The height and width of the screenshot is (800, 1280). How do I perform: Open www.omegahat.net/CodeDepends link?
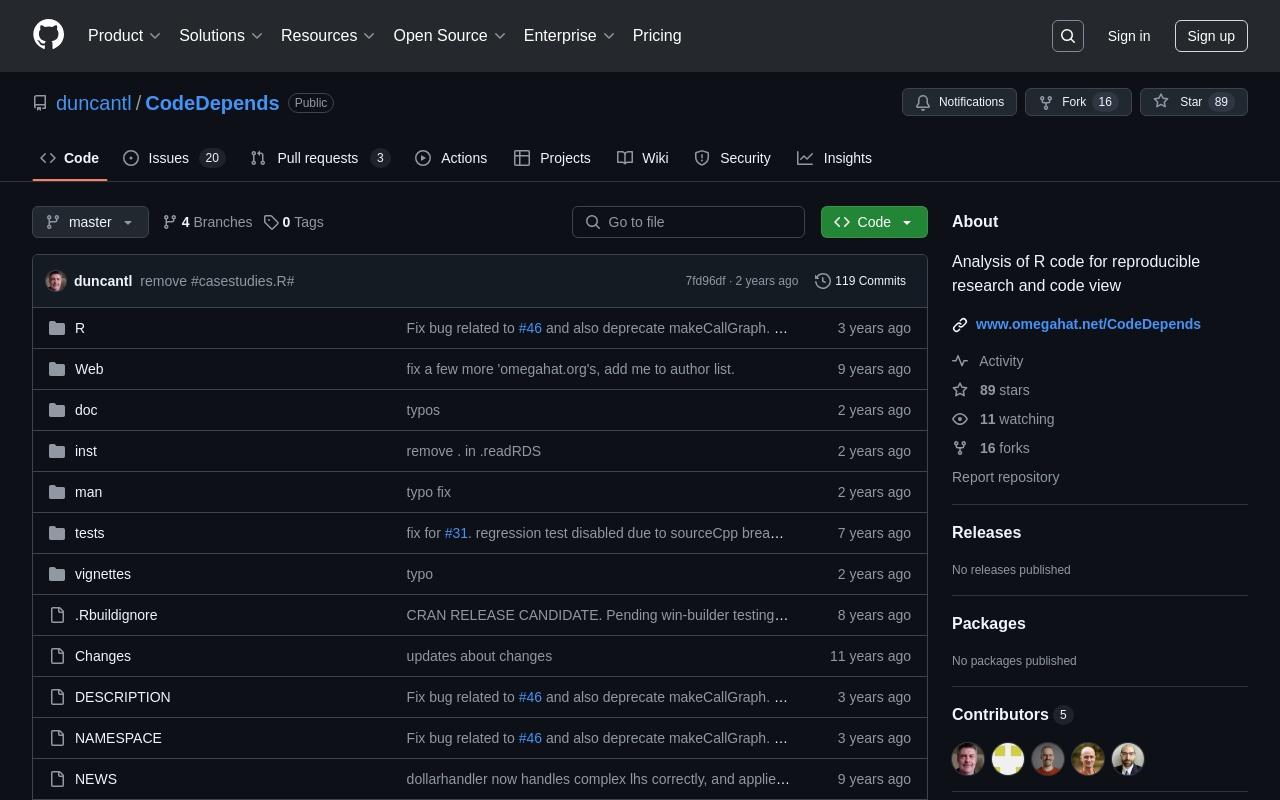[x=1088, y=324]
